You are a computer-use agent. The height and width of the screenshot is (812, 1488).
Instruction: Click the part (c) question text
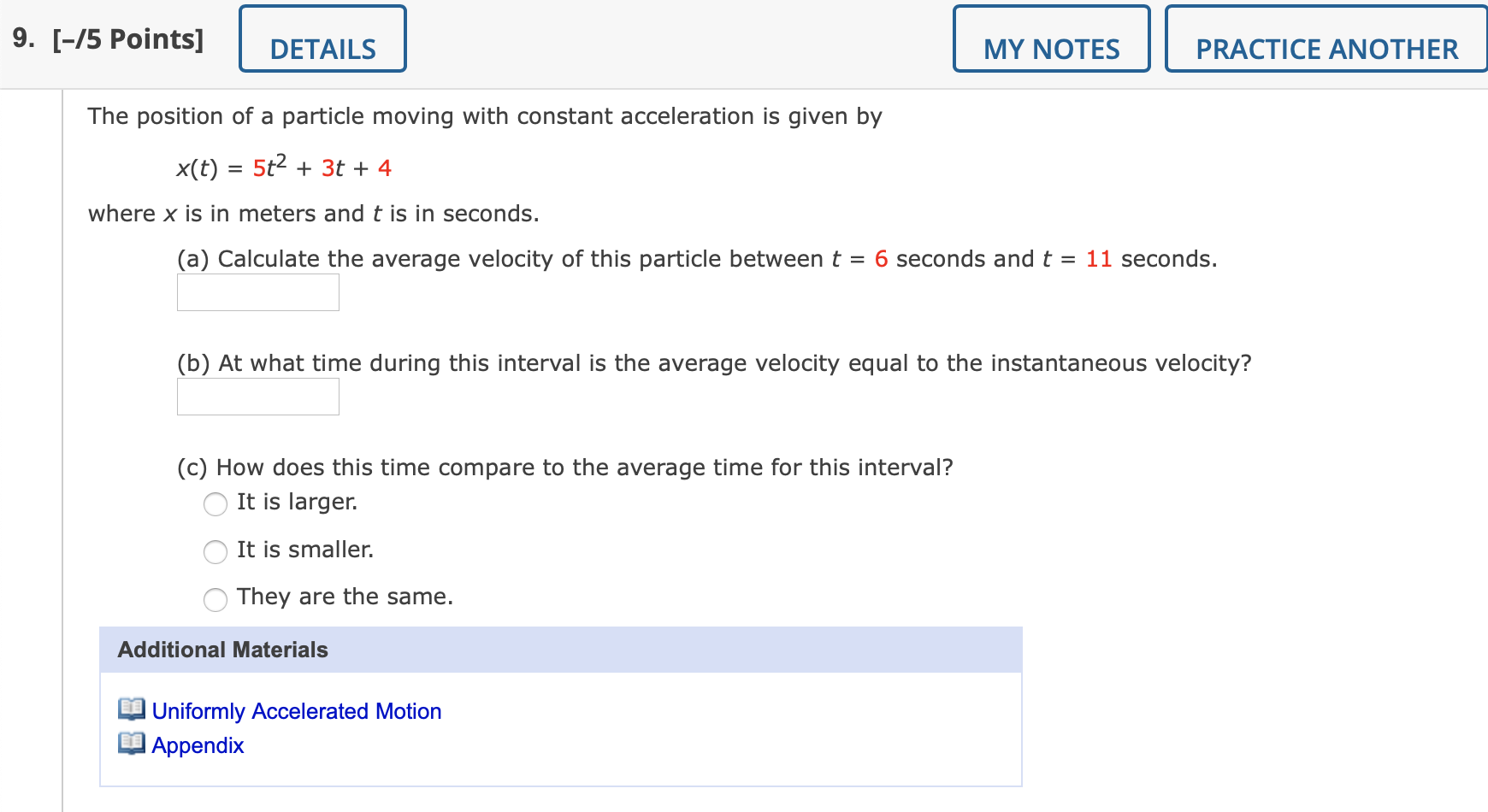pyautogui.click(x=564, y=467)
